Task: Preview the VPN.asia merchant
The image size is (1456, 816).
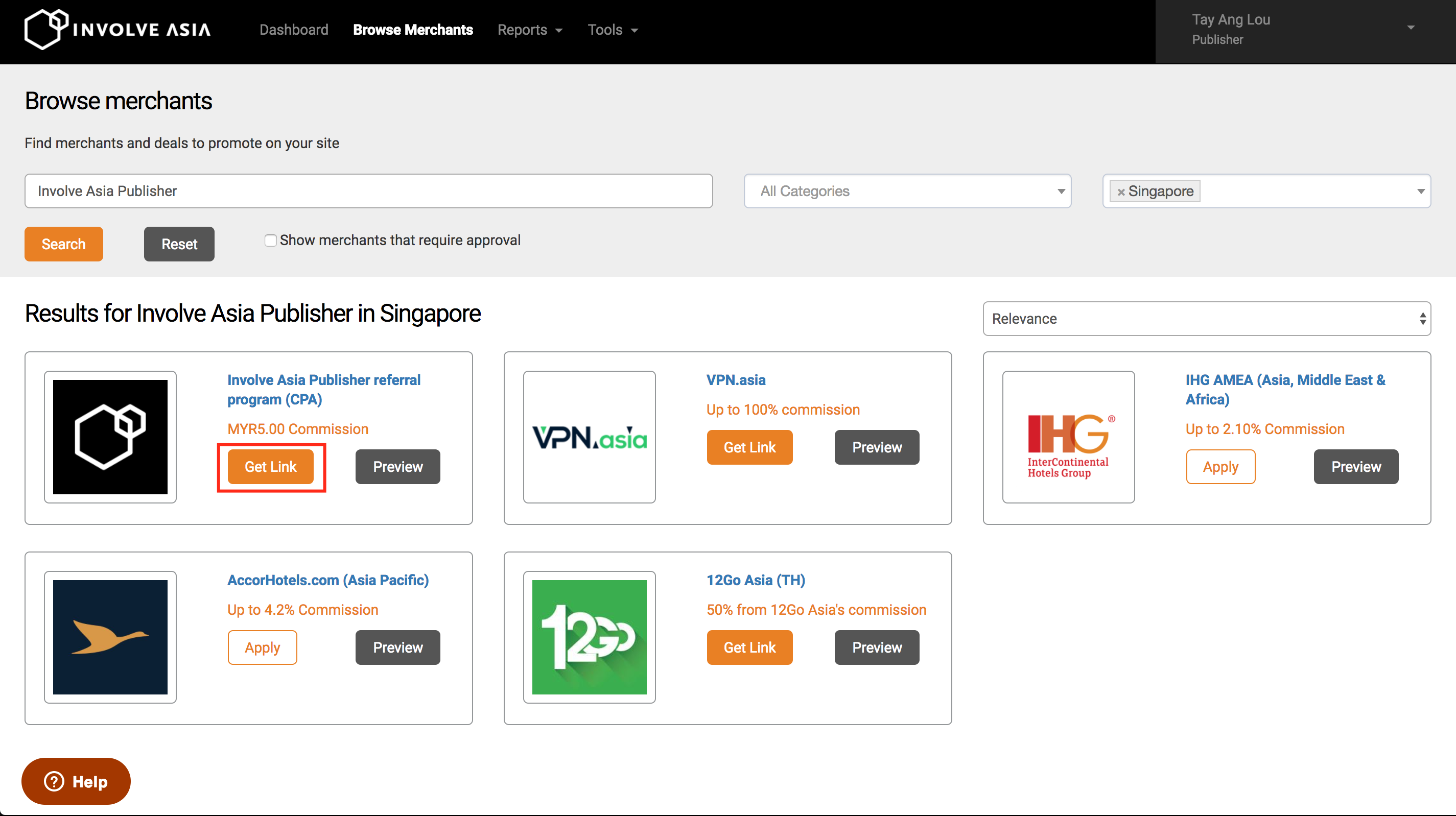Action: (x=877, y=447)
